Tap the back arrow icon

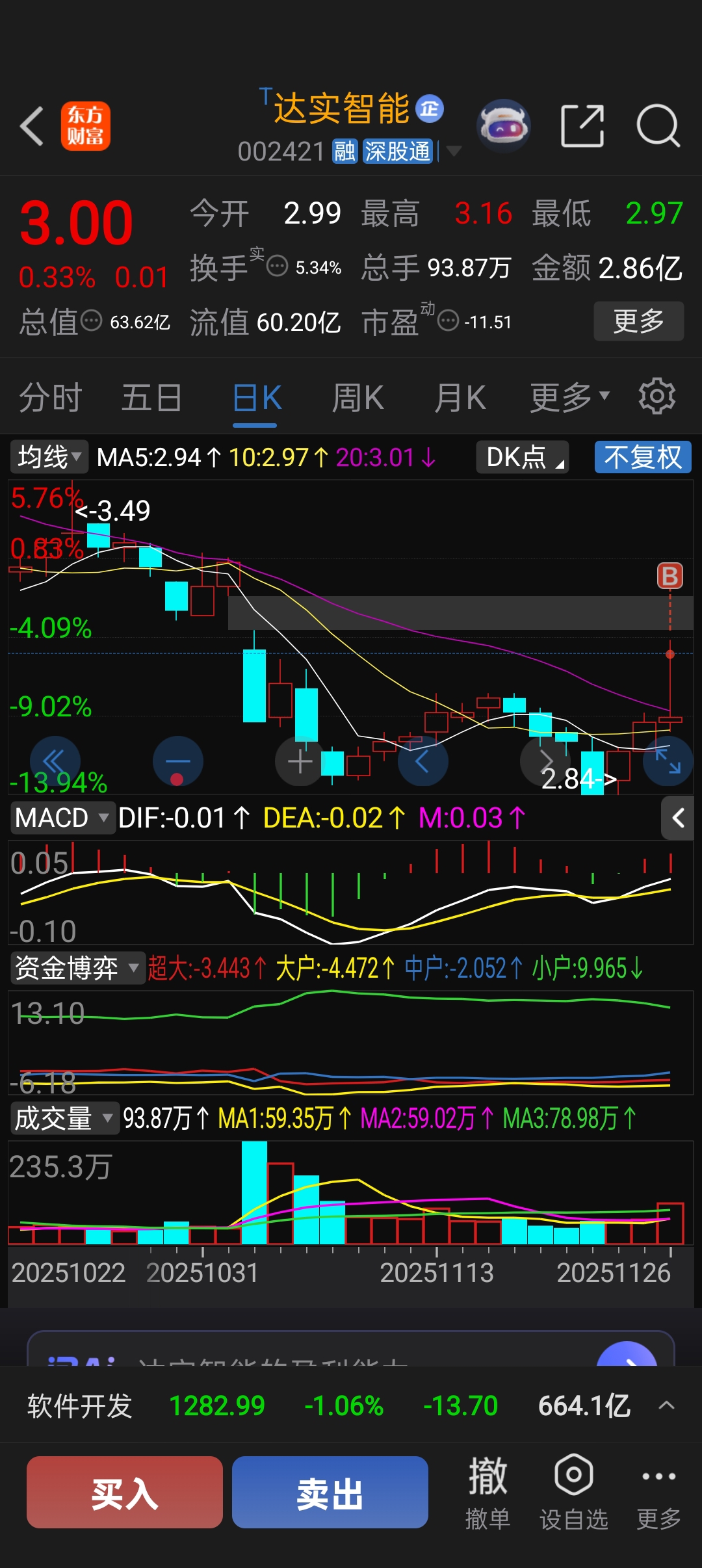[32, 126]
